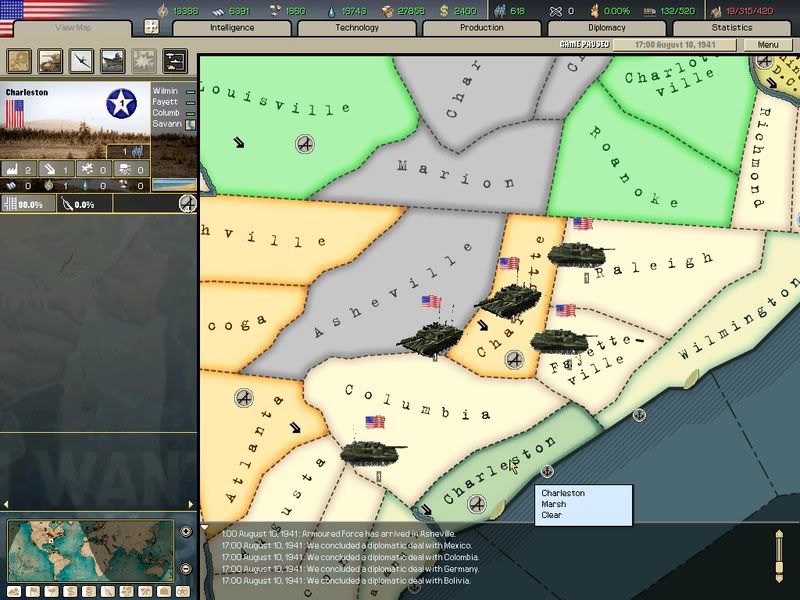Open the air units button with plane picture
Viewport: 800px width, 600px height.
click(x=82, y=61)
